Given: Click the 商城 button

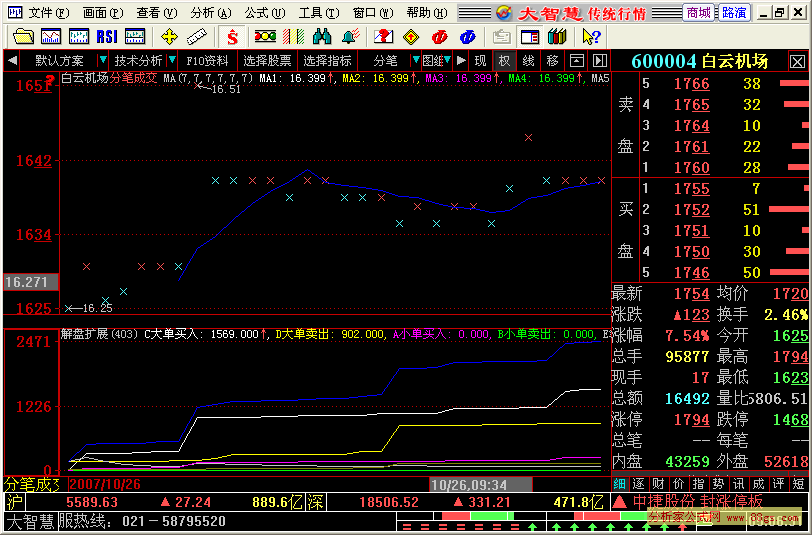Looking at the screenshot, I should pos(699,12).
